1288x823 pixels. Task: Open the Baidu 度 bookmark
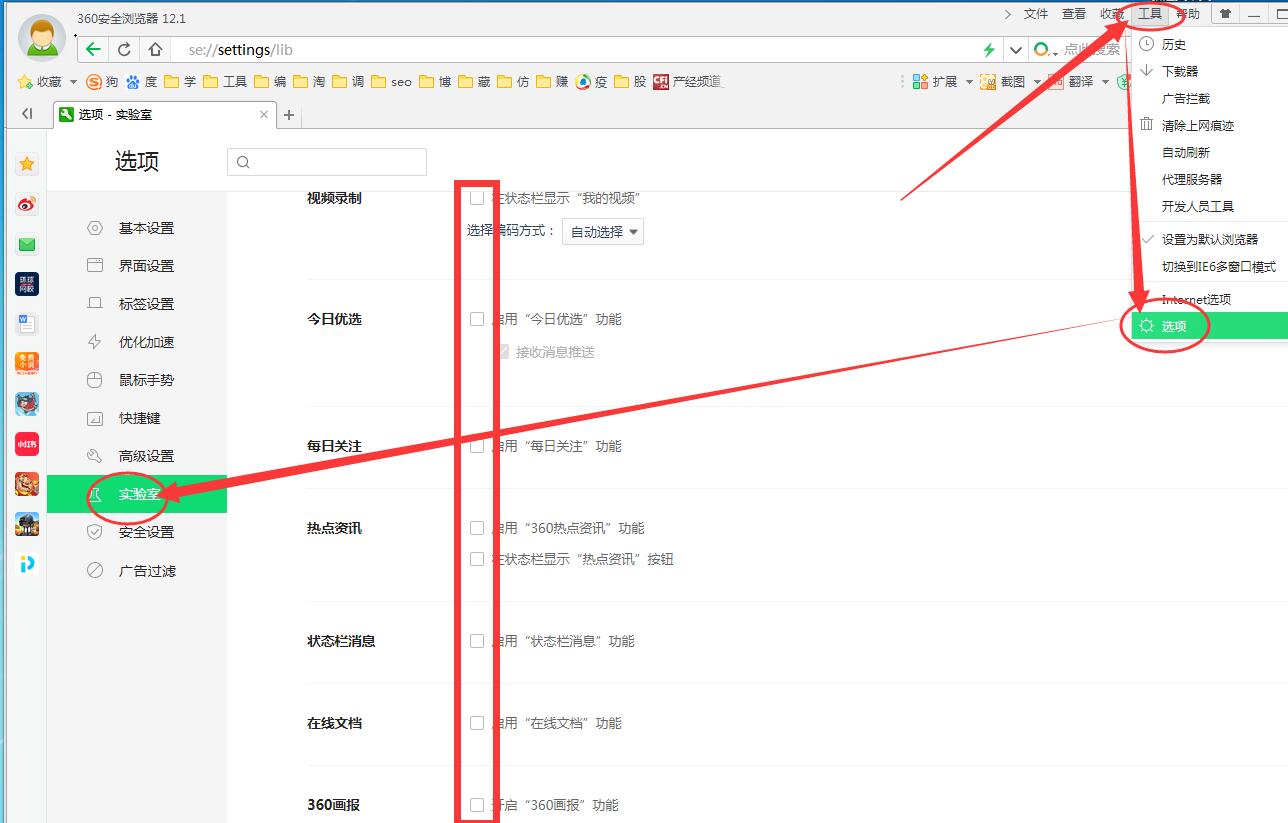141,82
